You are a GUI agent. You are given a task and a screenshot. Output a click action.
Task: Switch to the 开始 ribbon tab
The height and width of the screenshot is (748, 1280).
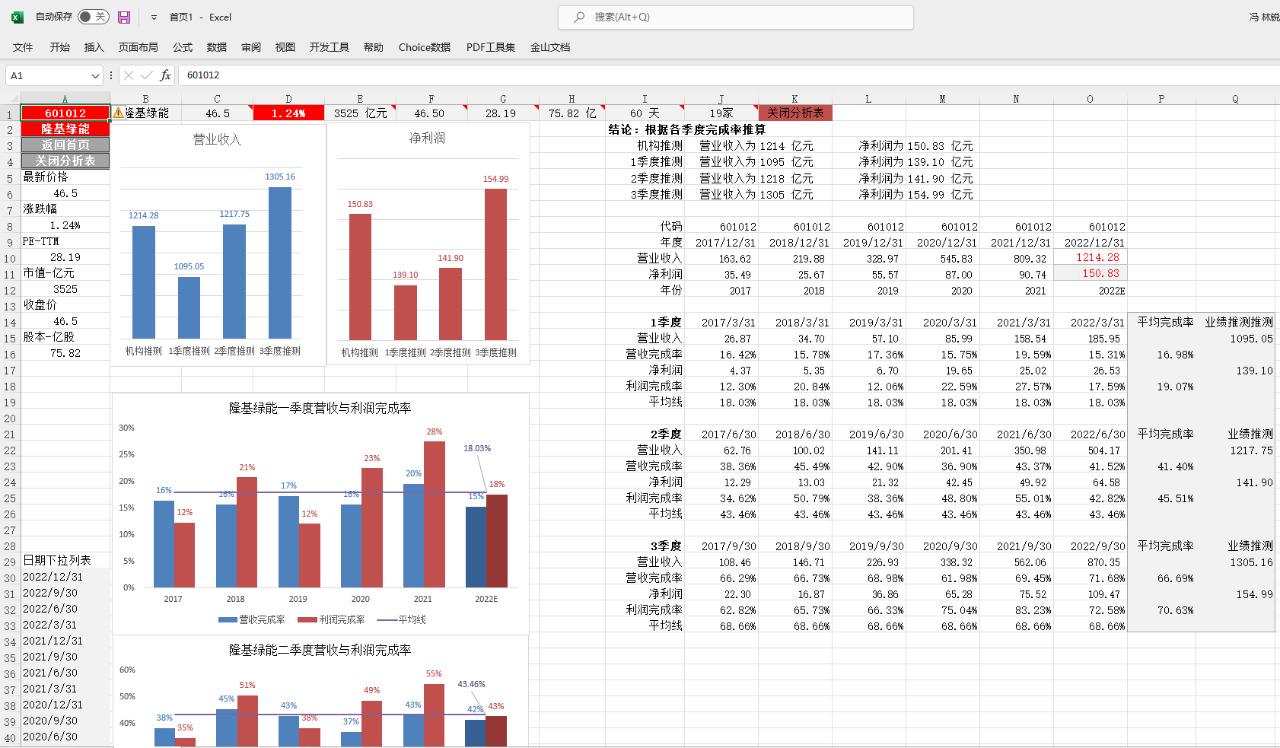point(60,47)
